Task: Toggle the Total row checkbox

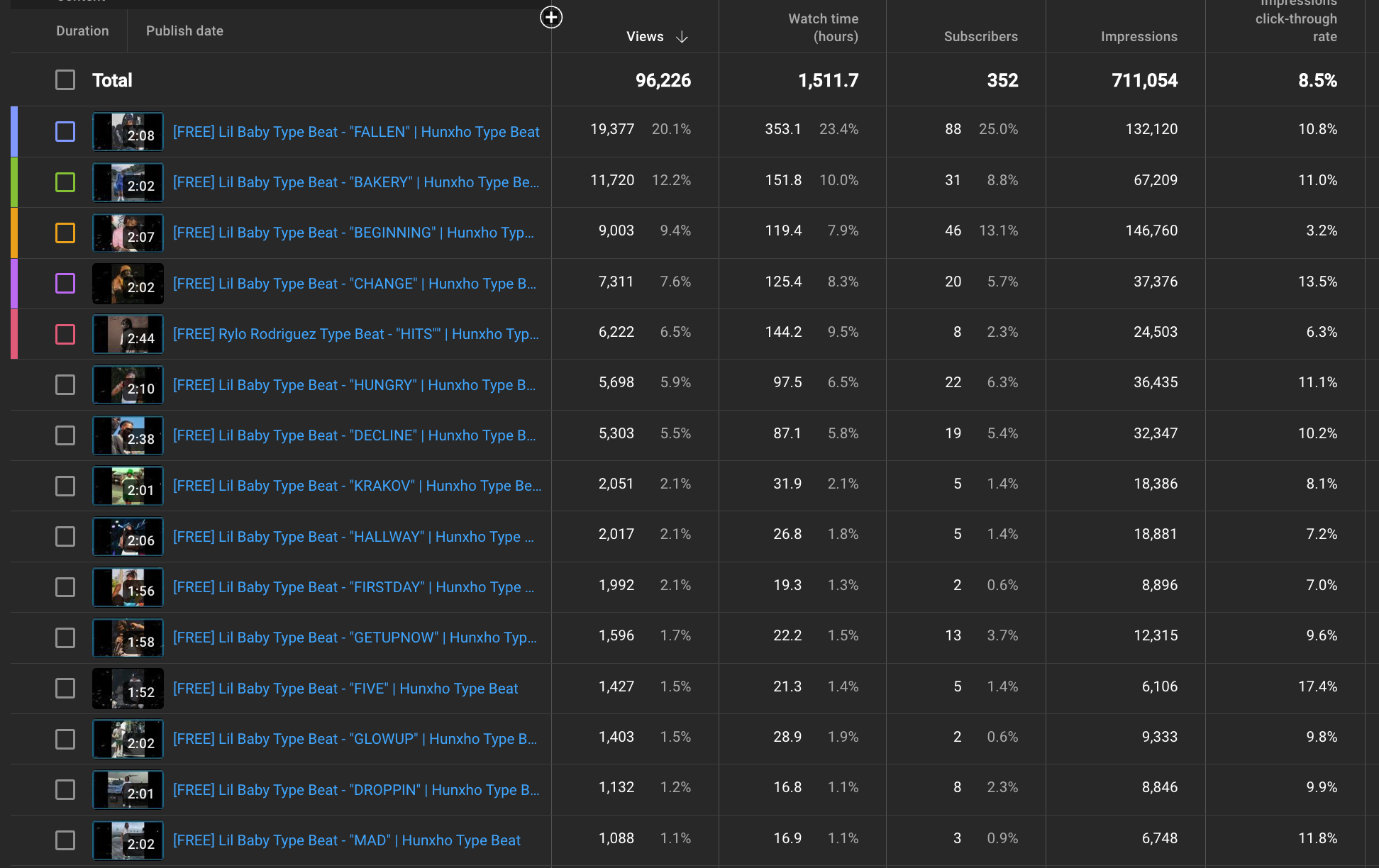Action: pyautogui.click(x=65, y=80)
